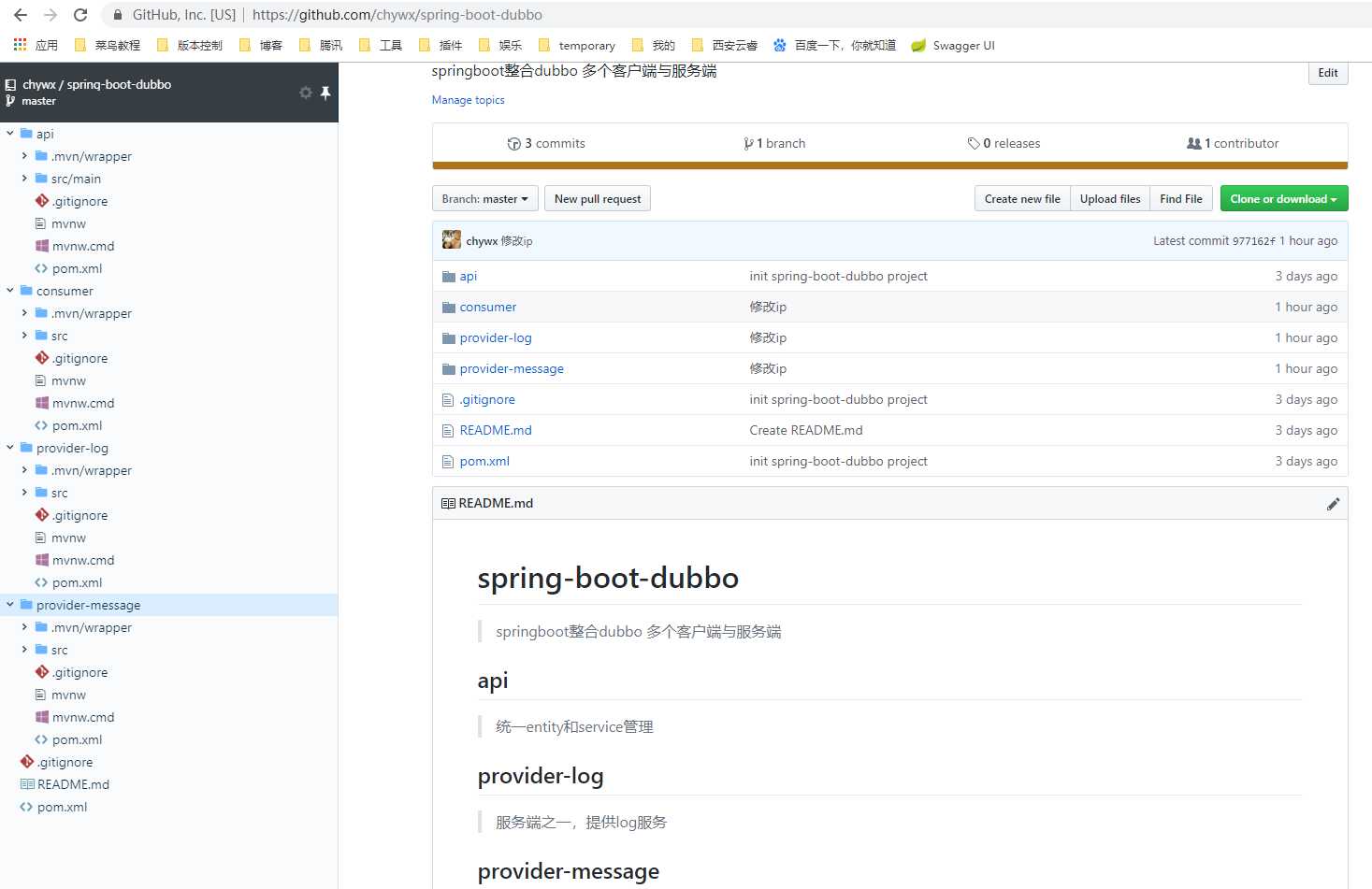Collapse the api folder in sidebar

[x=10, y=134]
